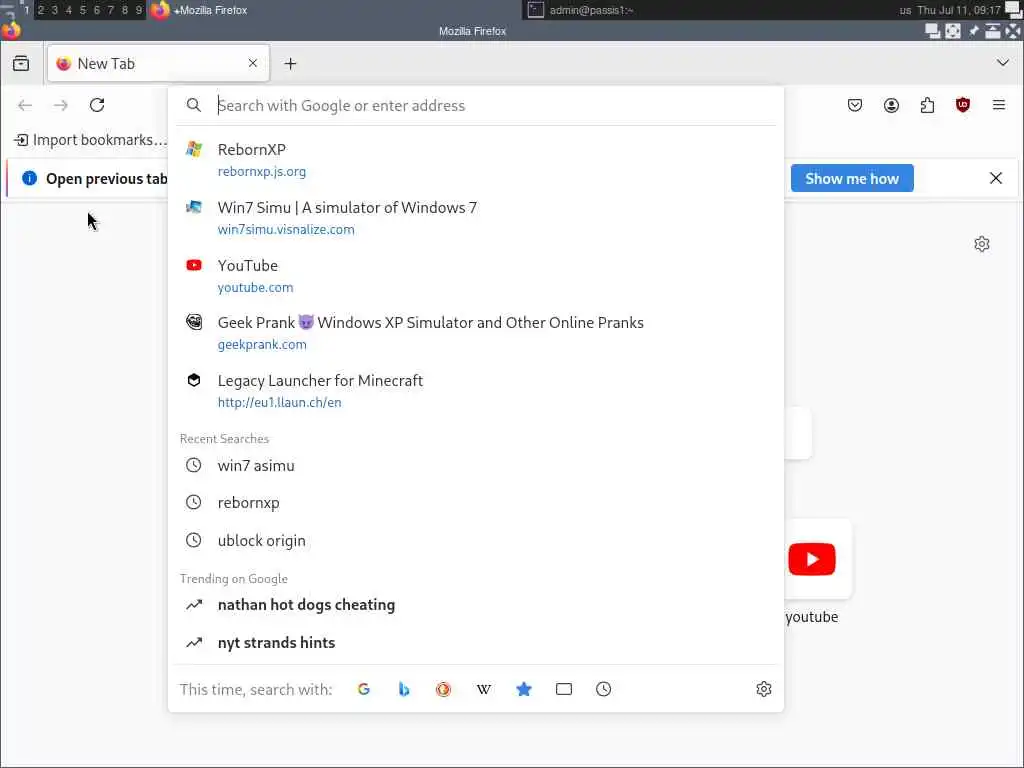Screen dimensions: 1024x768
Task: Select the RebornXP suggestion
Action: [x=475, y=160]
